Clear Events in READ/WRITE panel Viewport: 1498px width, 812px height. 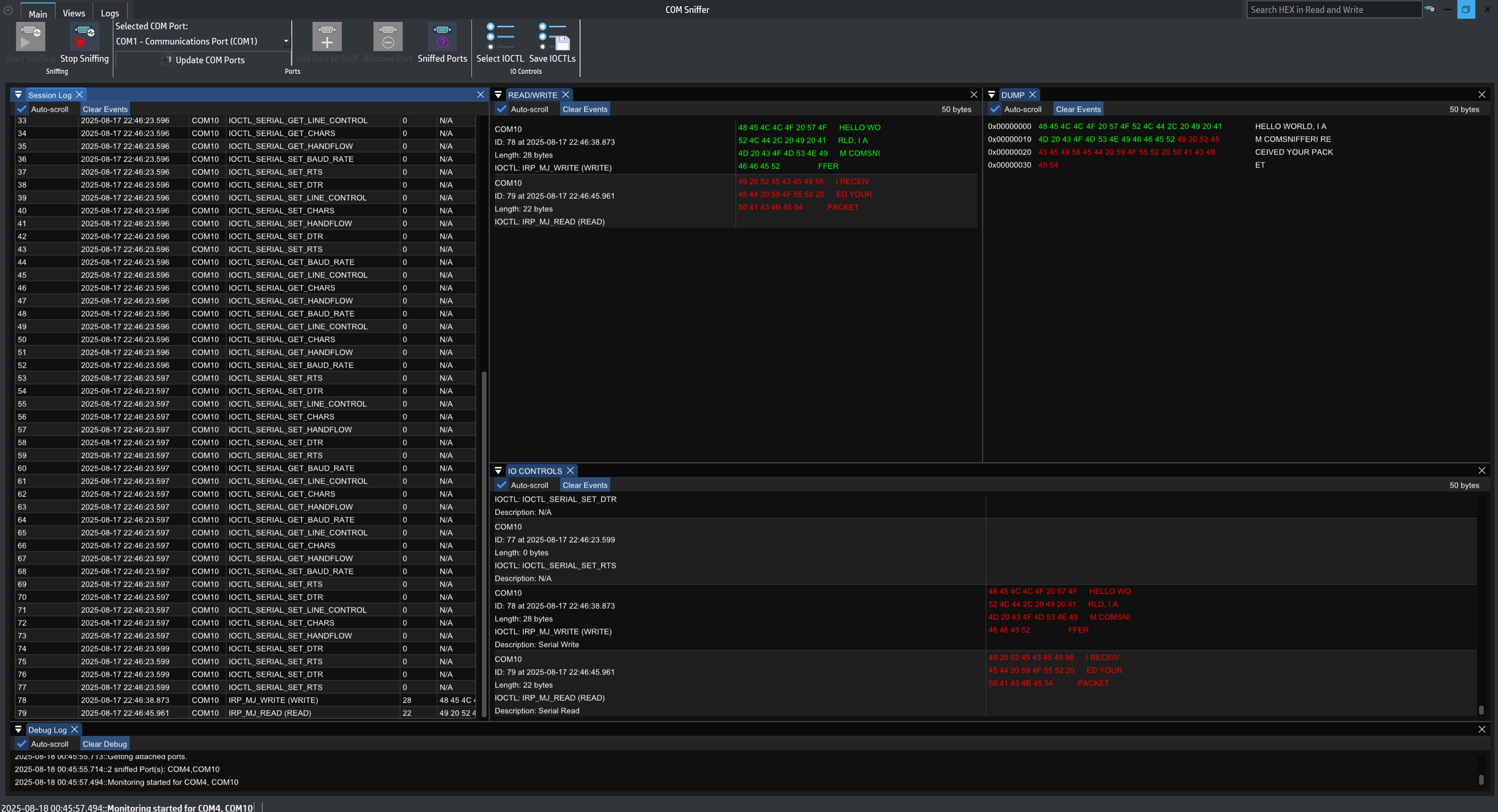click(x=584, y=109)
